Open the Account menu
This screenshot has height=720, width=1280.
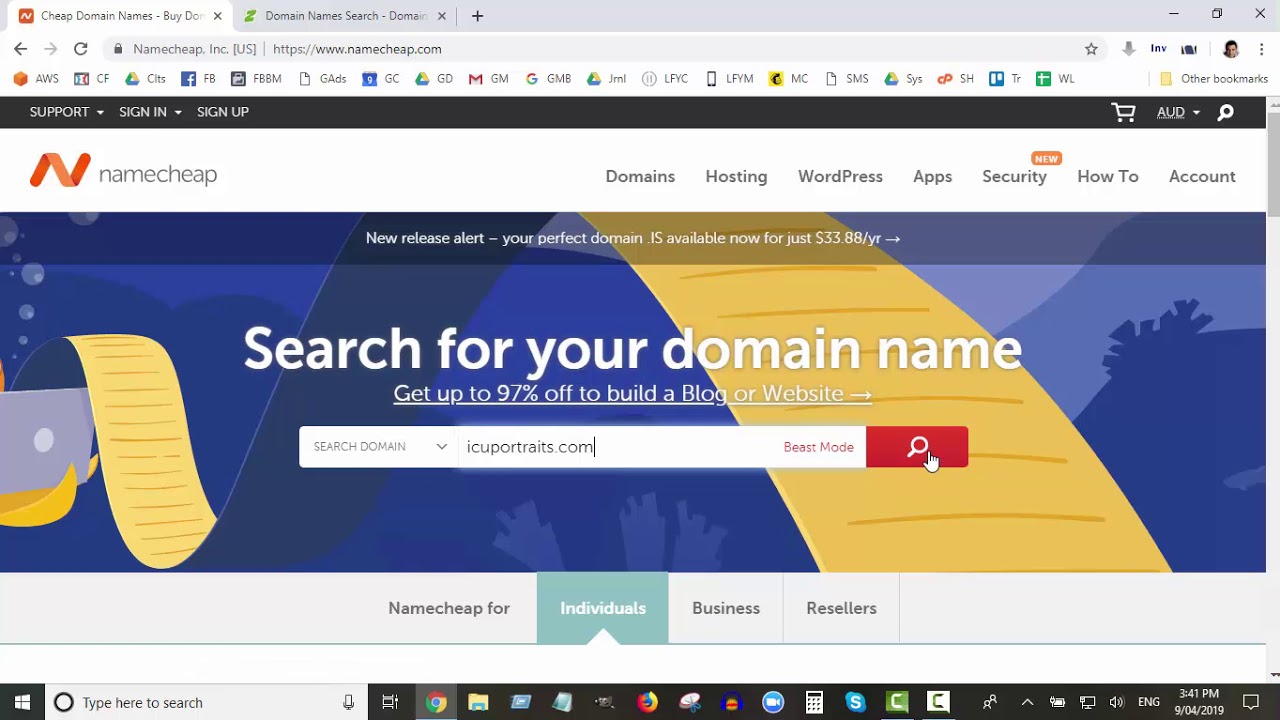coord(1202,176)
